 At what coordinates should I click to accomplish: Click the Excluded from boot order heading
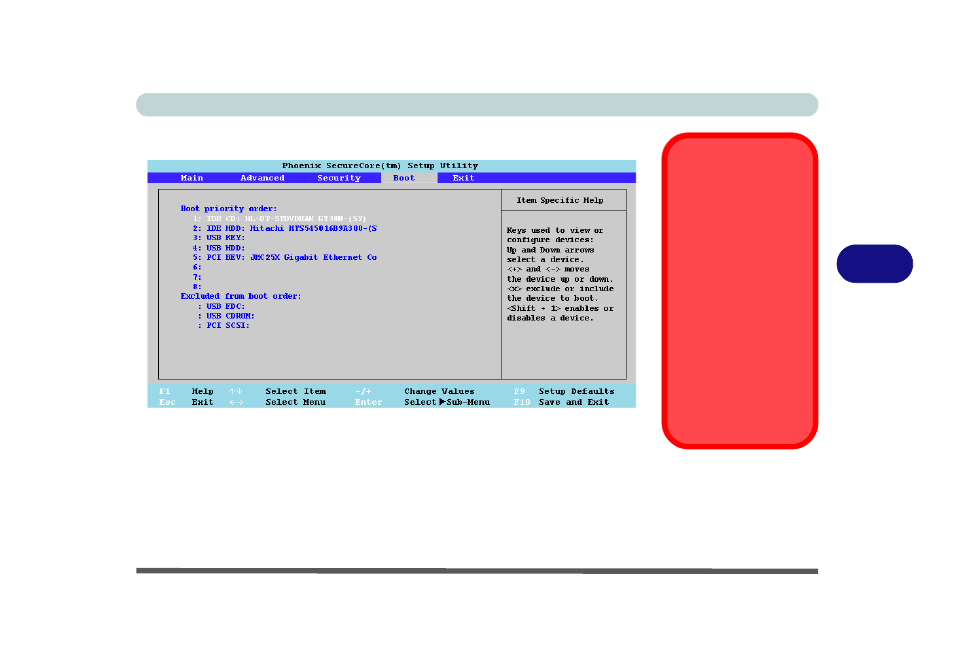[x=241, y=296]
